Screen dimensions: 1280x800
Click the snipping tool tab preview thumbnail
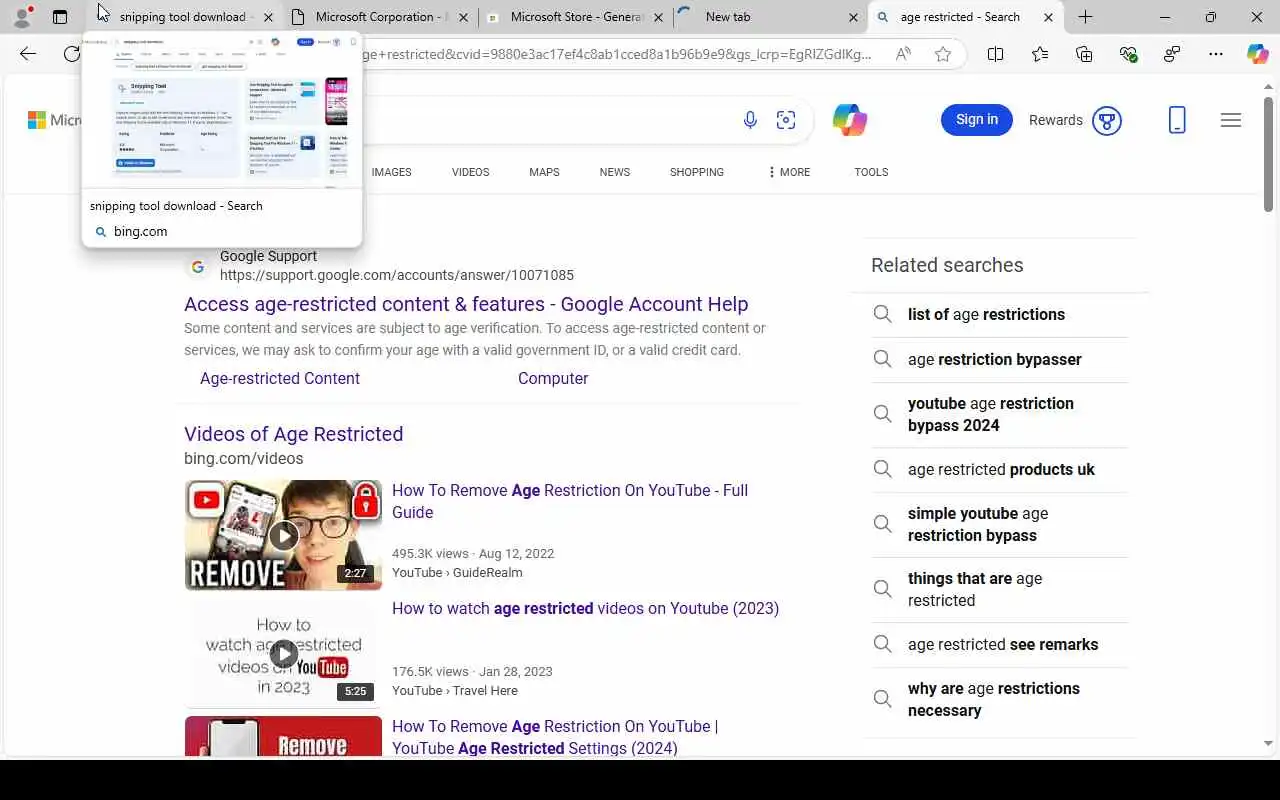[x=222, y=109]
